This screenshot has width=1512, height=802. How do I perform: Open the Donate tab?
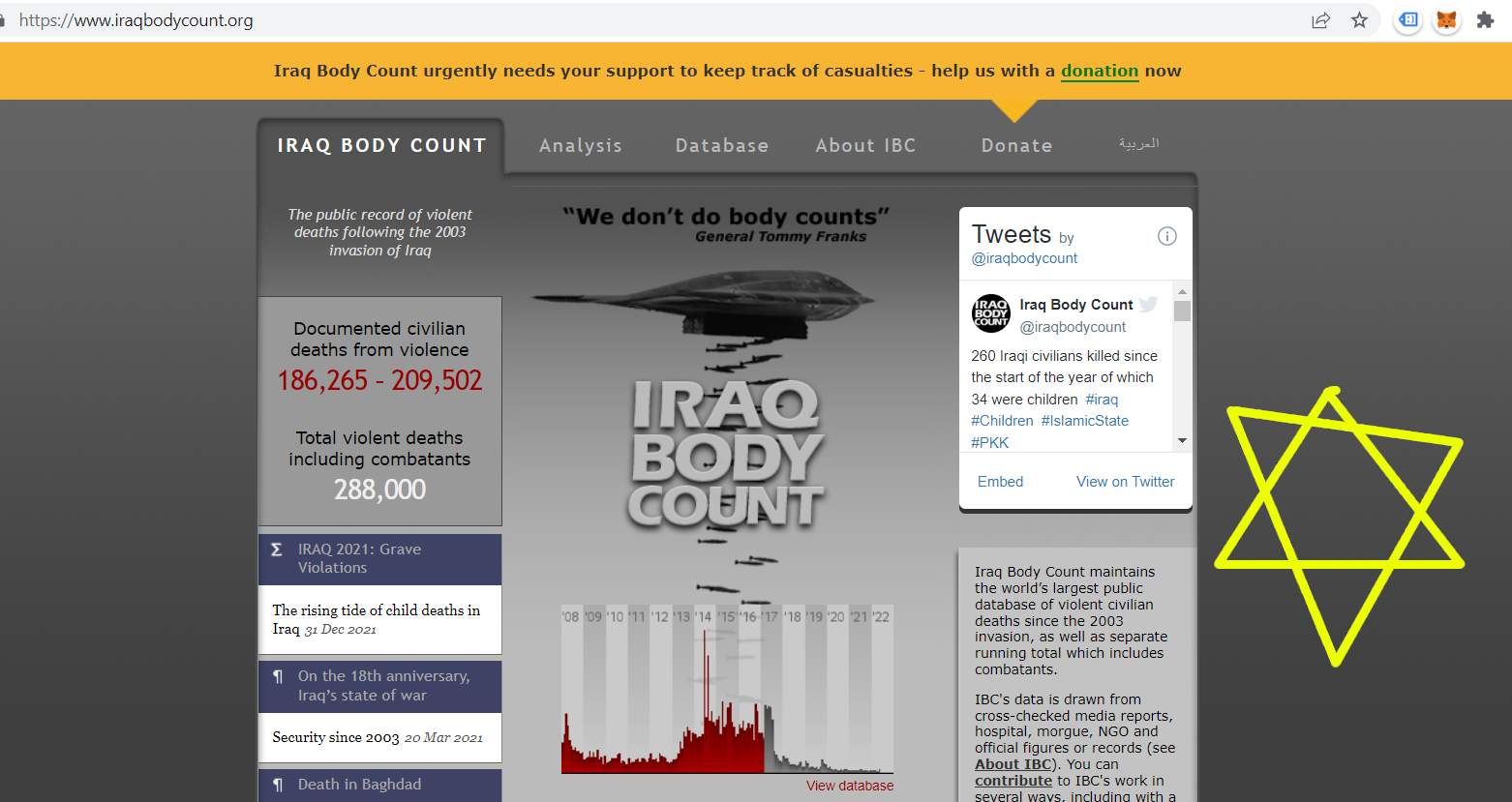click(x=1016, y=145)
